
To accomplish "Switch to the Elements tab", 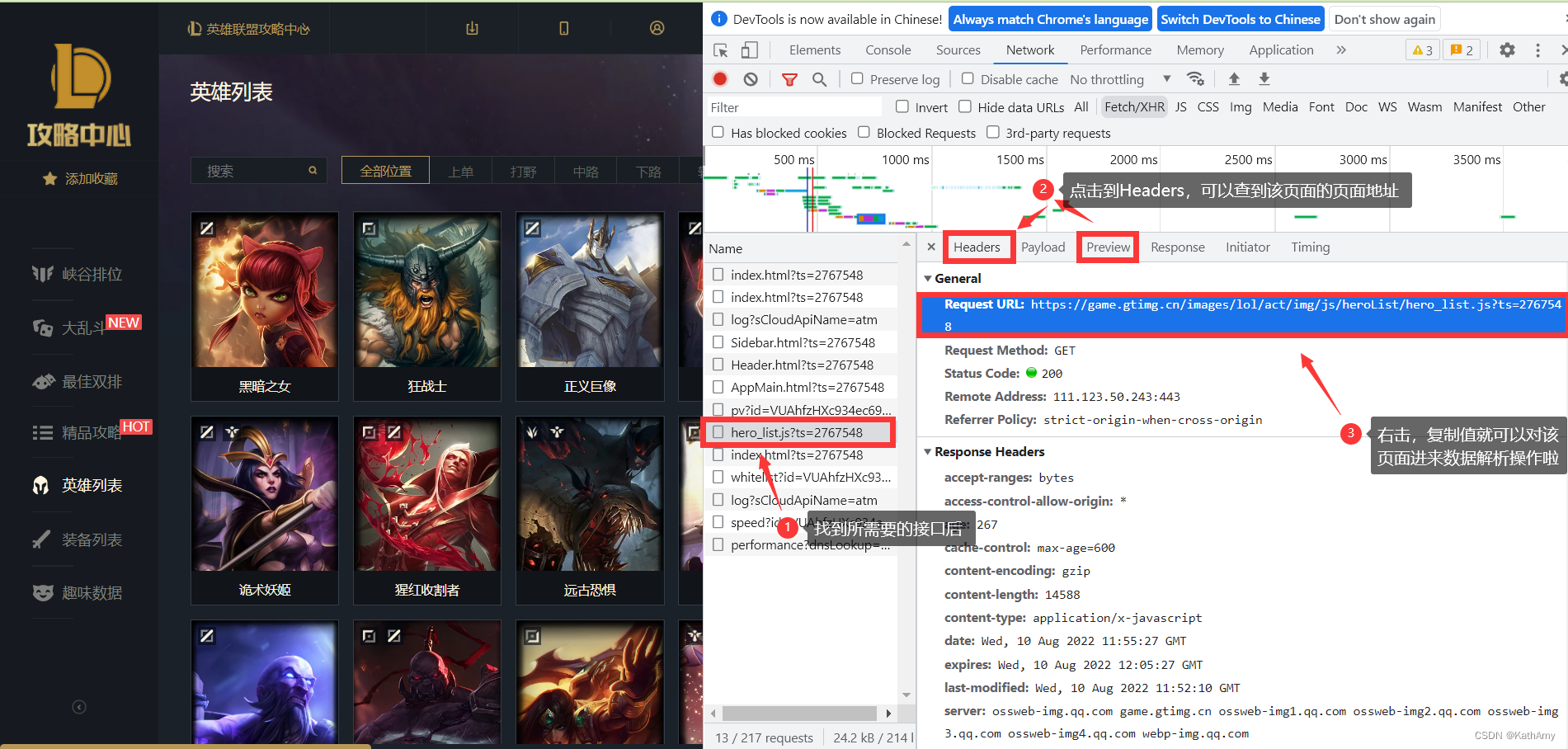I will click(x=815, y=50).
